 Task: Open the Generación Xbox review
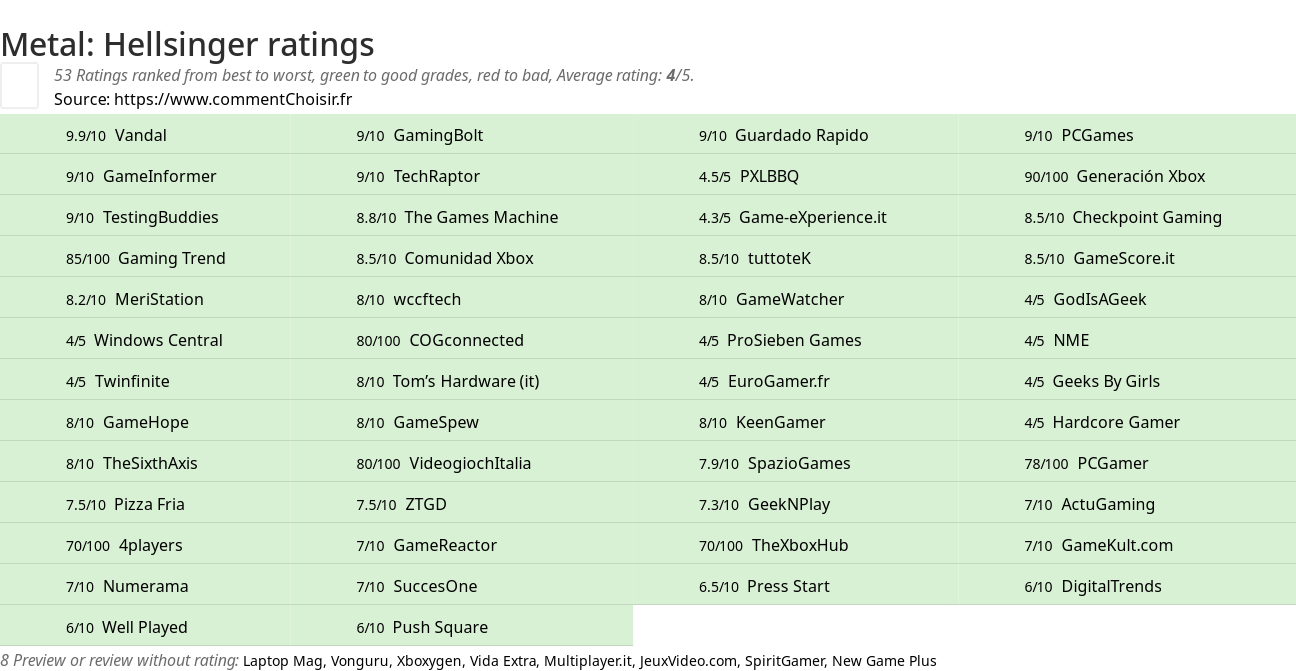tap(1127, 176)
